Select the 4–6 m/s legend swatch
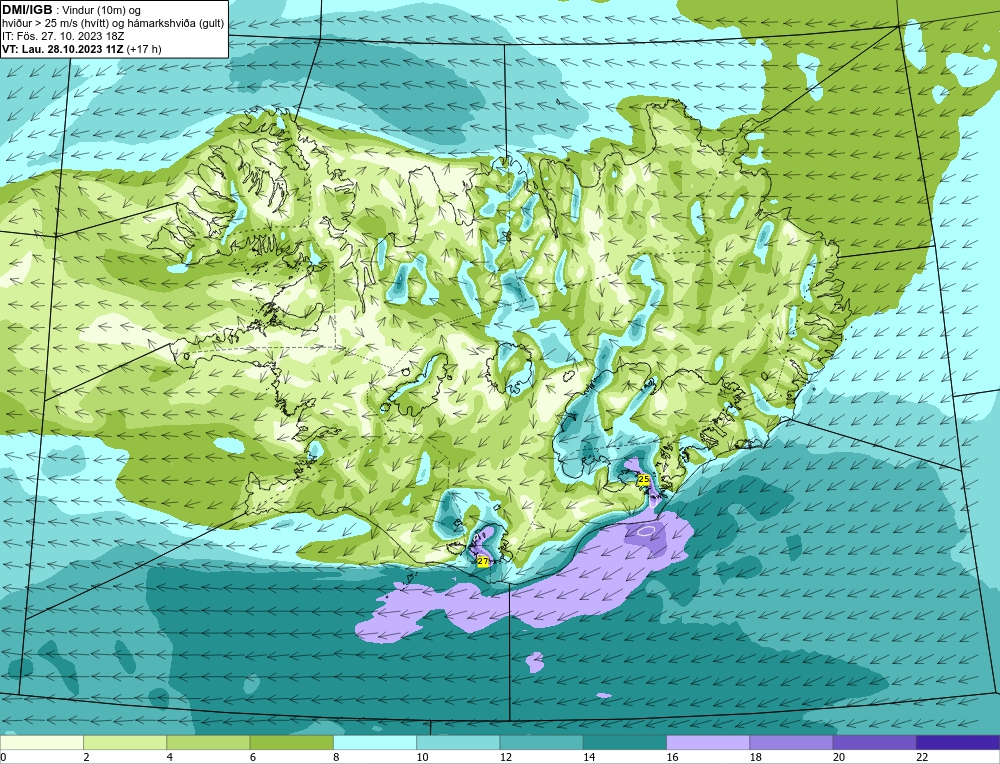Image resolution: width=1000 pixels, height=764 pixels. point(209,742)
